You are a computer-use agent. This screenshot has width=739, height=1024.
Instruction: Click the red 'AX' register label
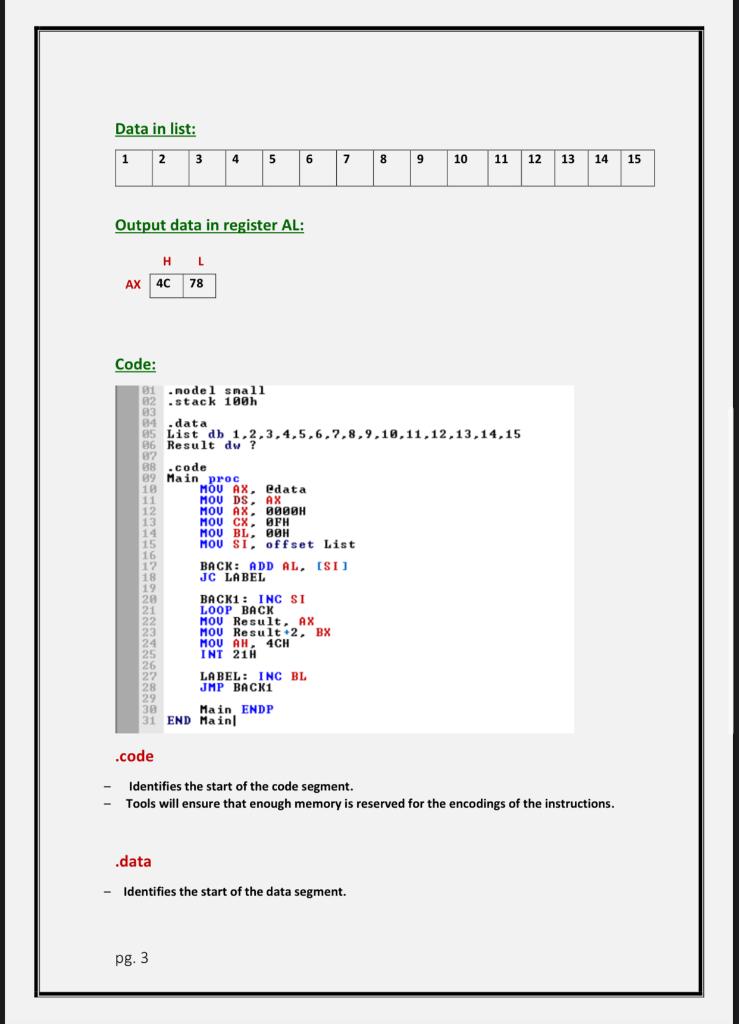(x=133, y=285)
